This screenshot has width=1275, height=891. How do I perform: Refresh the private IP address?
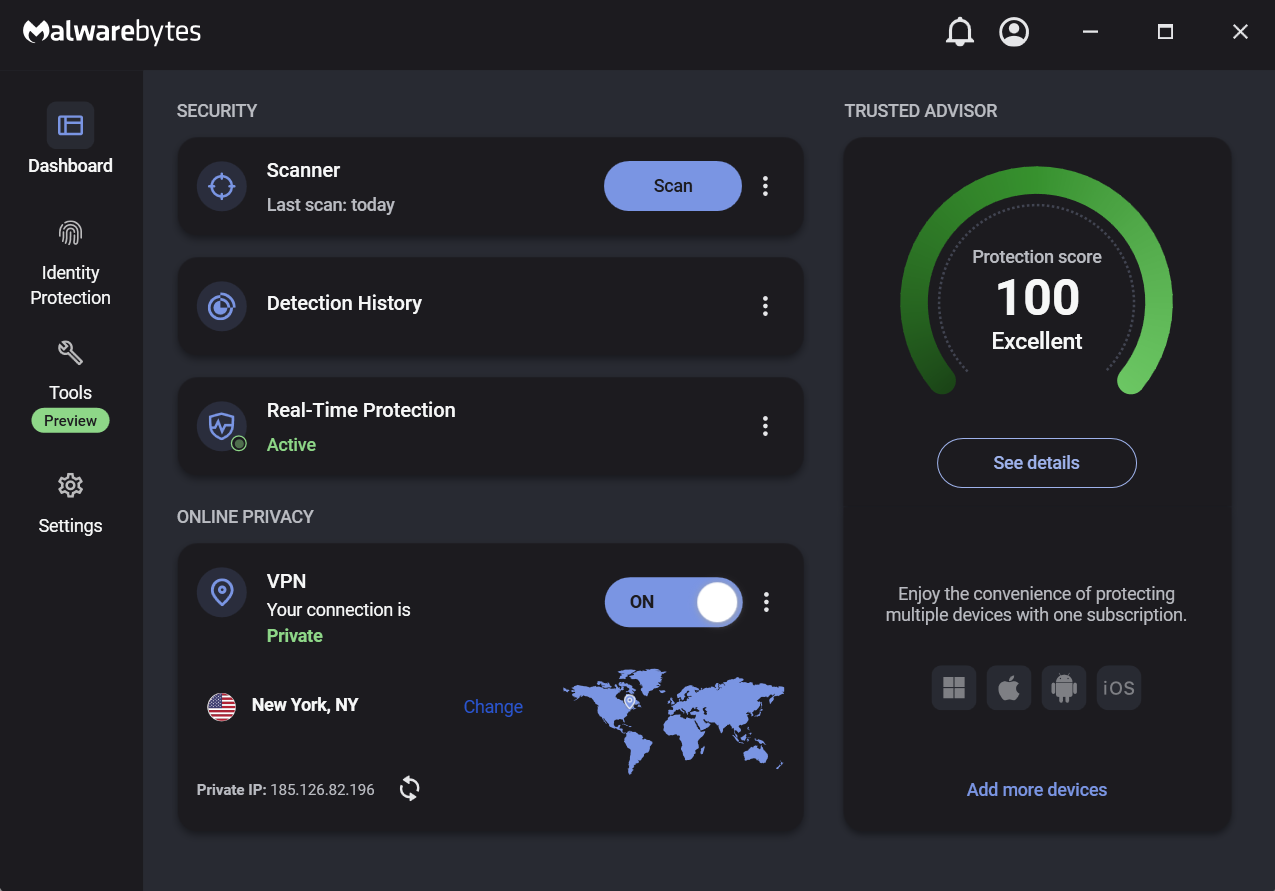coord(409,789)
